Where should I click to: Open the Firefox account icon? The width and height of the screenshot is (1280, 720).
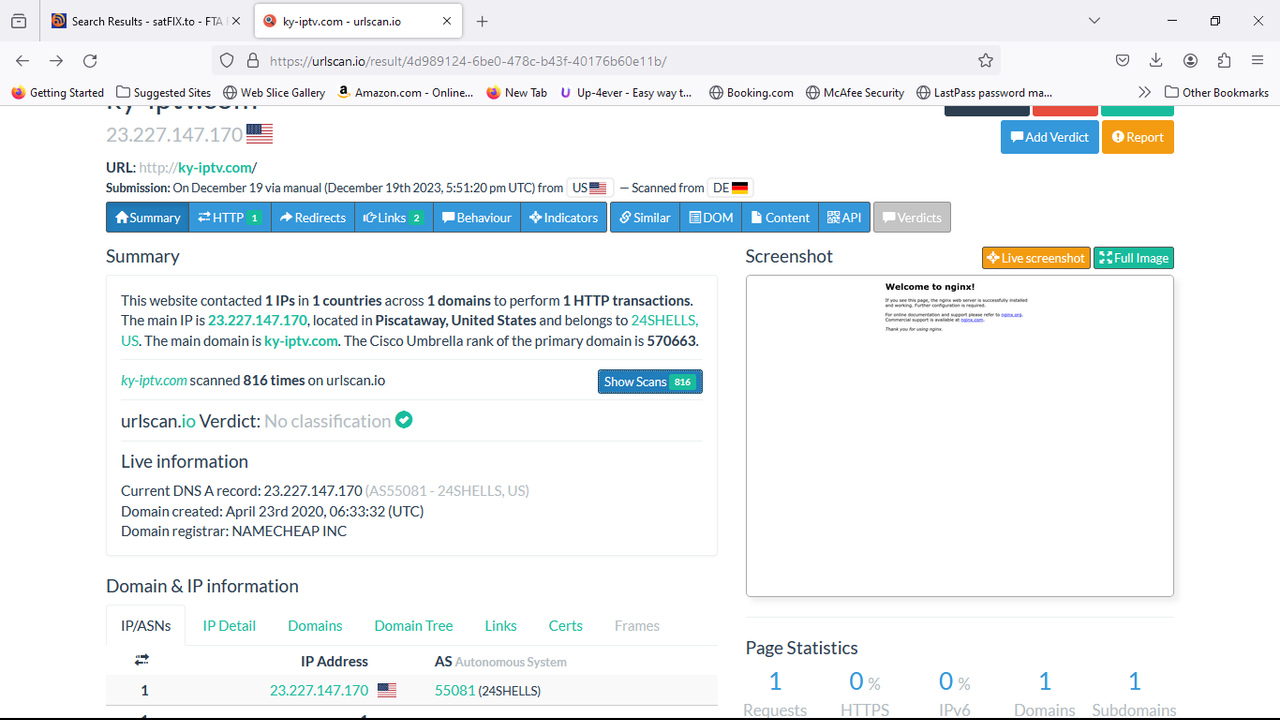[x=1190, y=61]
